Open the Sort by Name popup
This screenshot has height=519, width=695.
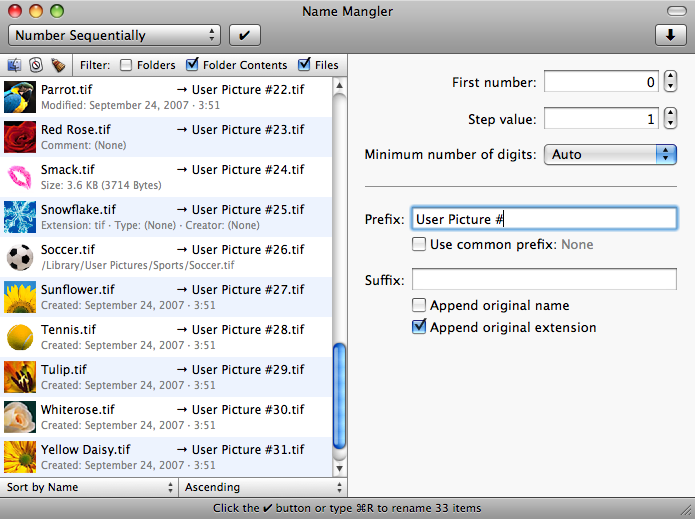89,487
